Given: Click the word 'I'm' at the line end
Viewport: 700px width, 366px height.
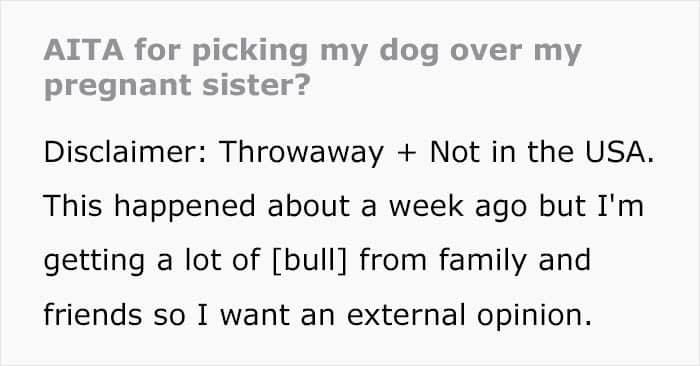Looking at the screenshot, I should click(x=621, y=206).
